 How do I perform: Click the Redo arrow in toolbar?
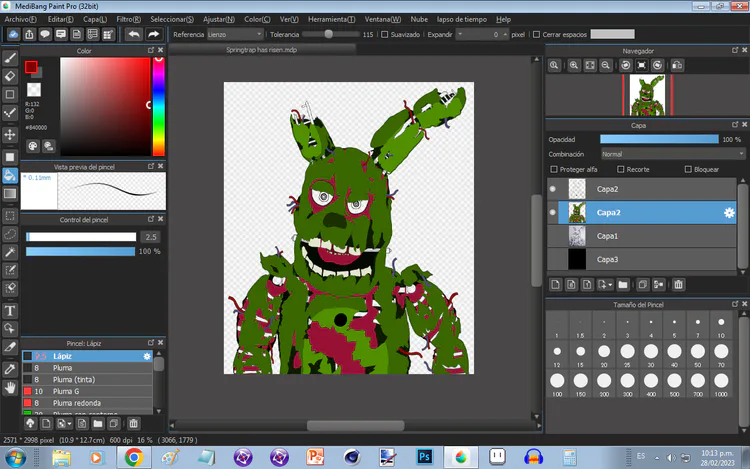pos(153,34)
